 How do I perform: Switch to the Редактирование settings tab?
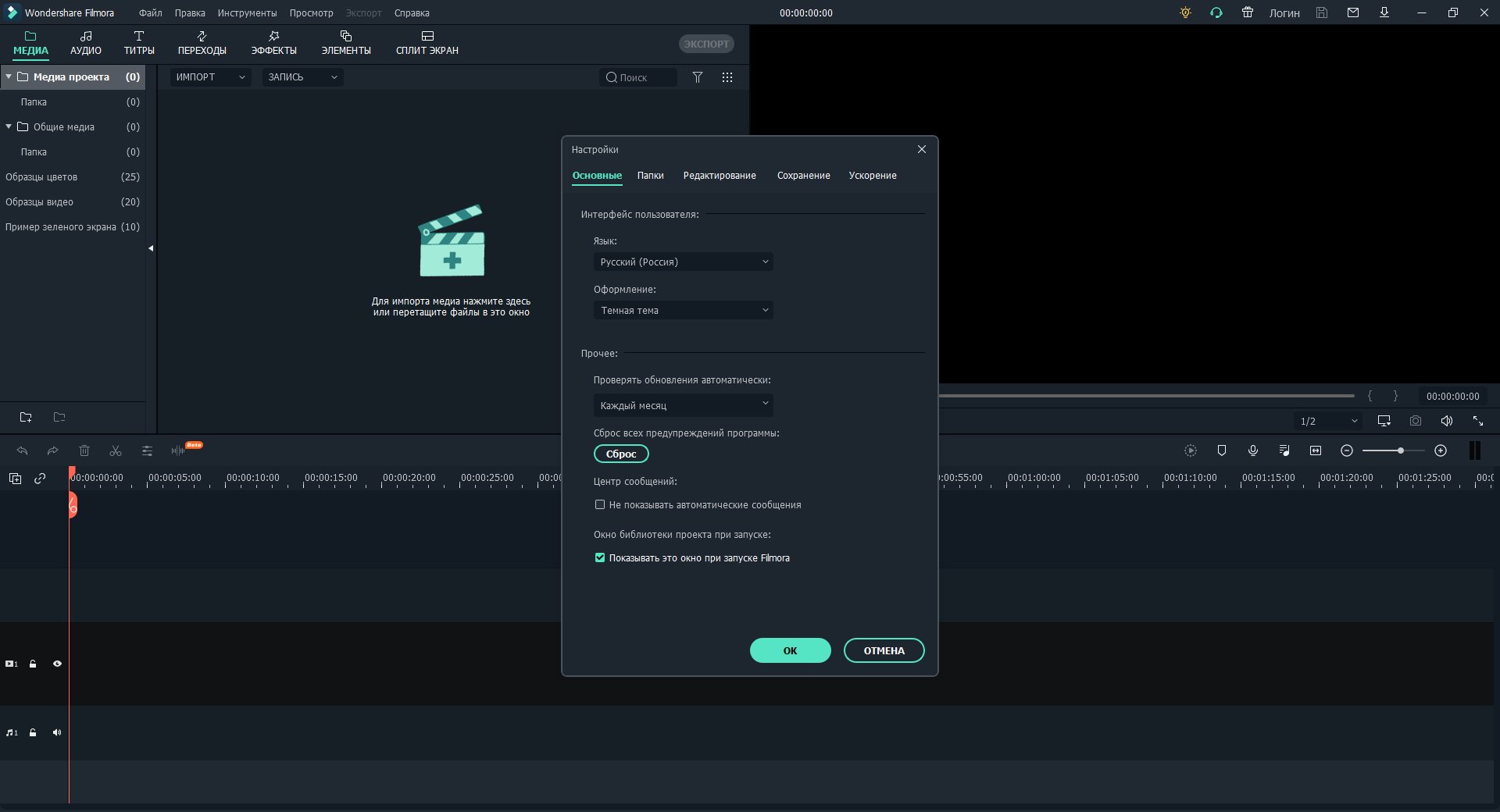(x=720, y=176)
